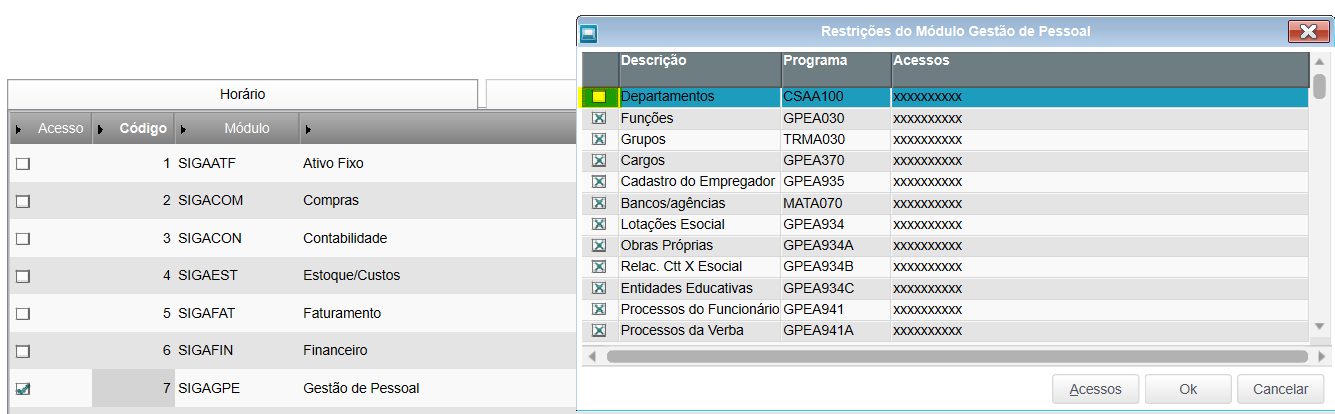Confirm with the Ok button
Screen dimensions: 1335x414
click(1188, 389)
